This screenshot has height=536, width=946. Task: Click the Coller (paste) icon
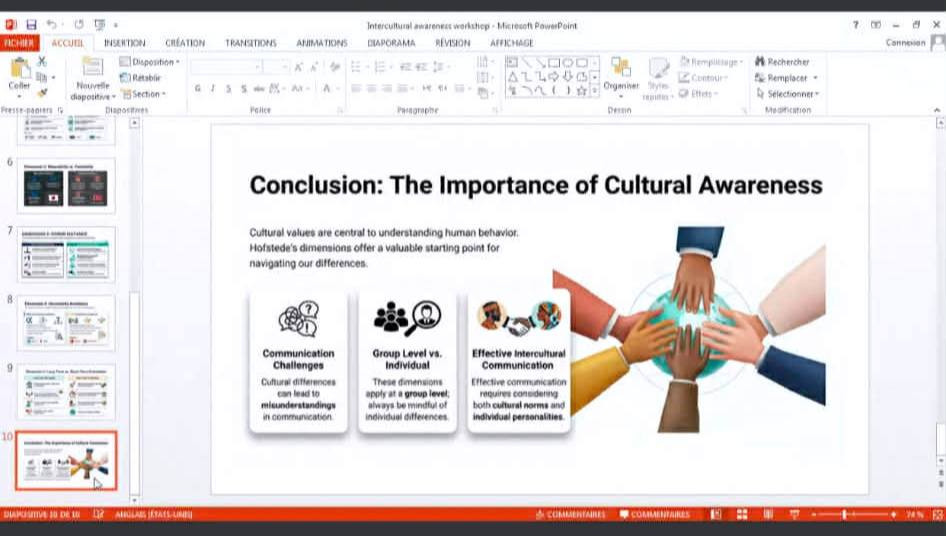coord(19,68)
